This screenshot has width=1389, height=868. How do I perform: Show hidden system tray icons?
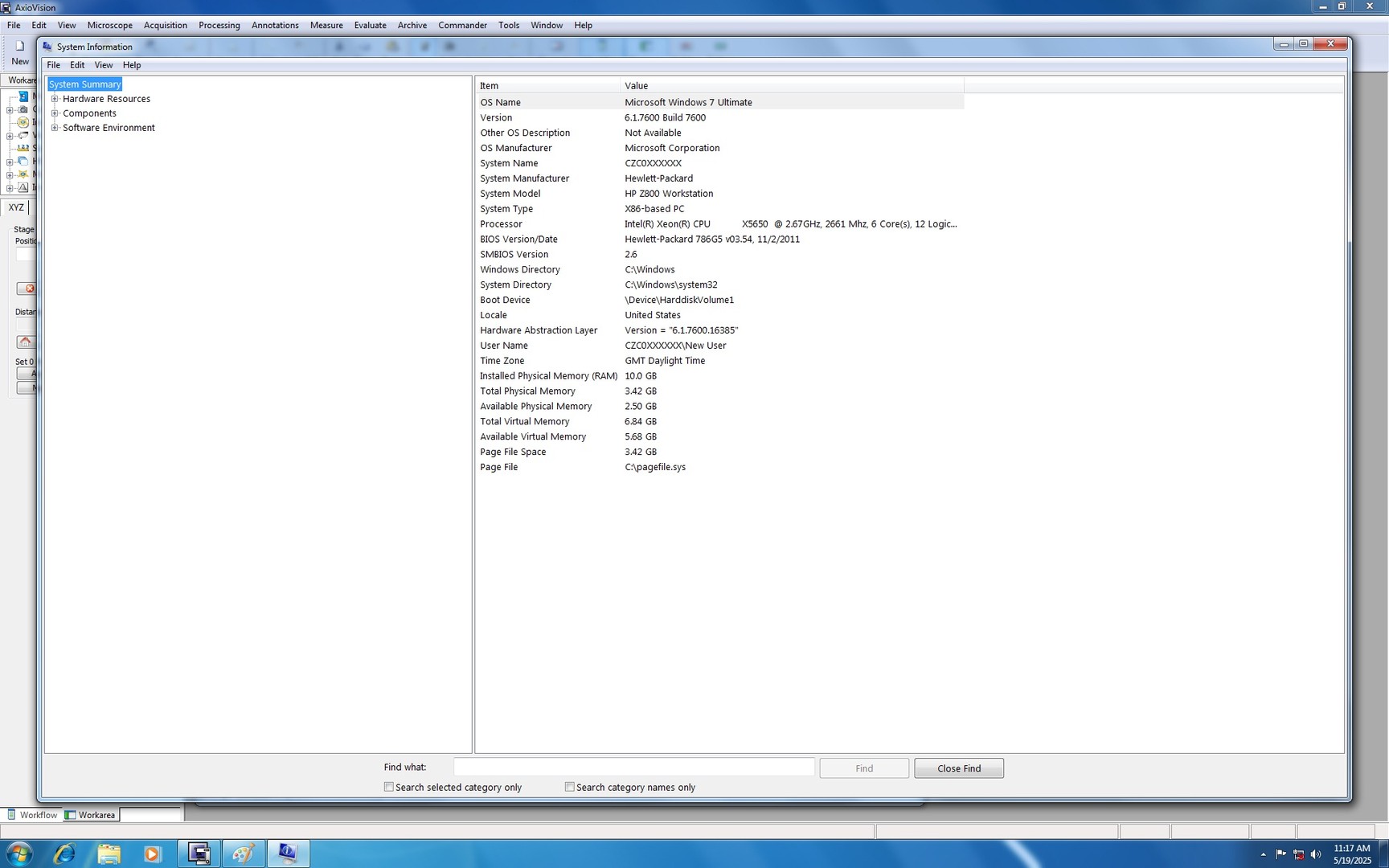pos(1263,854)
